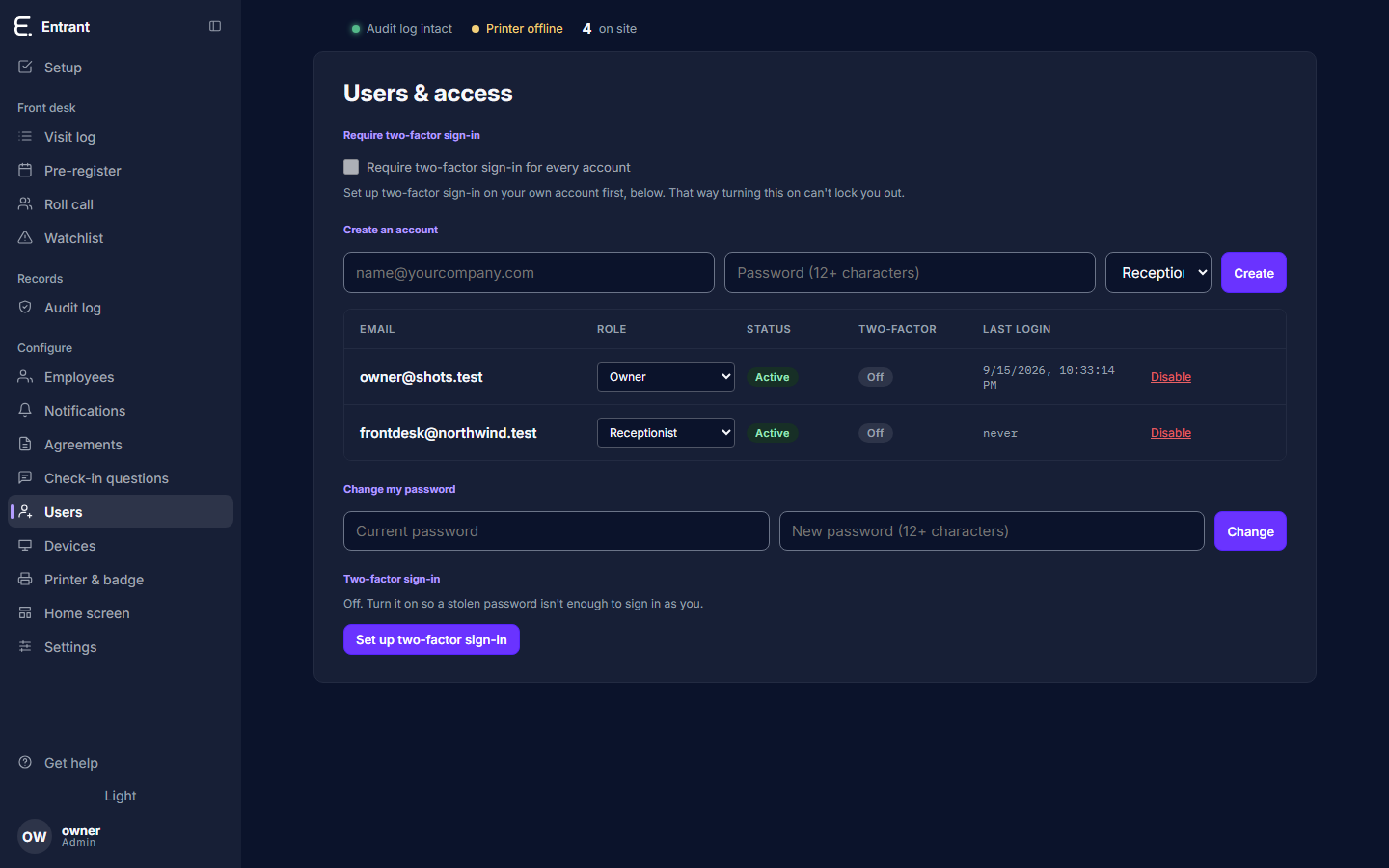Viewport: 1389px width, 868px height.
Task: Click the green Audit log intact dot
Action: point(356,29)
